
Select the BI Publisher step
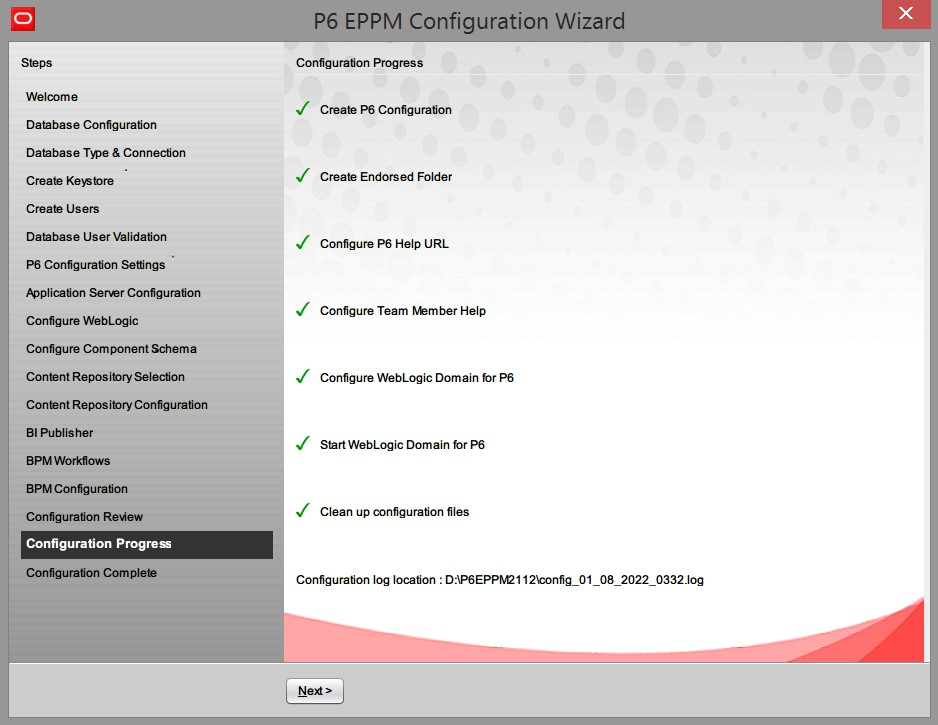(x=60, y=433)
